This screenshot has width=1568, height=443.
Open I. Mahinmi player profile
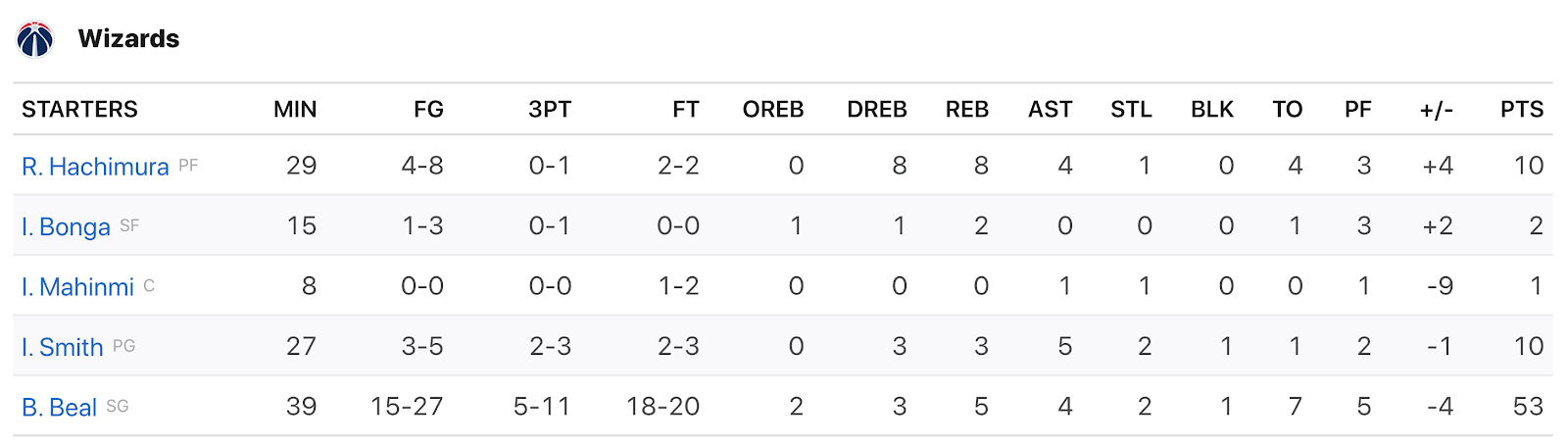(x=77, y=287)
